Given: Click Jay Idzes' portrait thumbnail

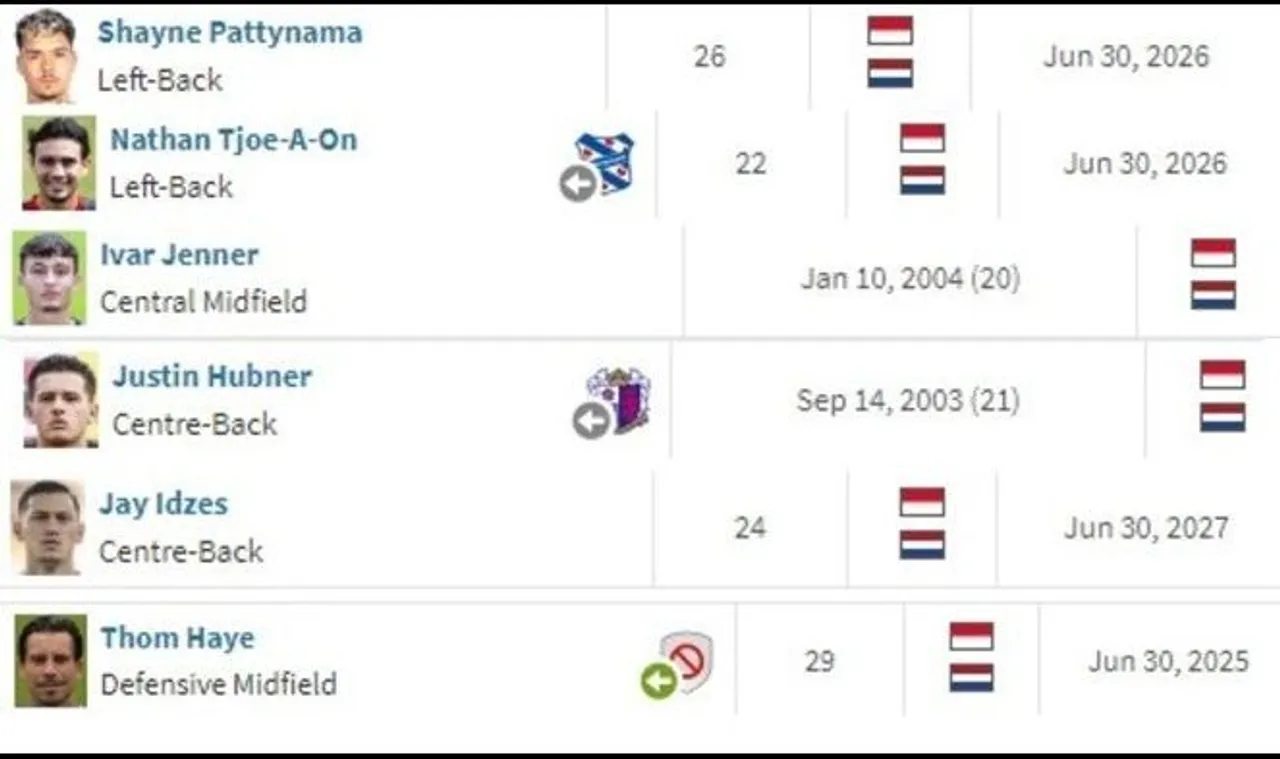Looking at the screenshot, I should (x=48, y=527).
